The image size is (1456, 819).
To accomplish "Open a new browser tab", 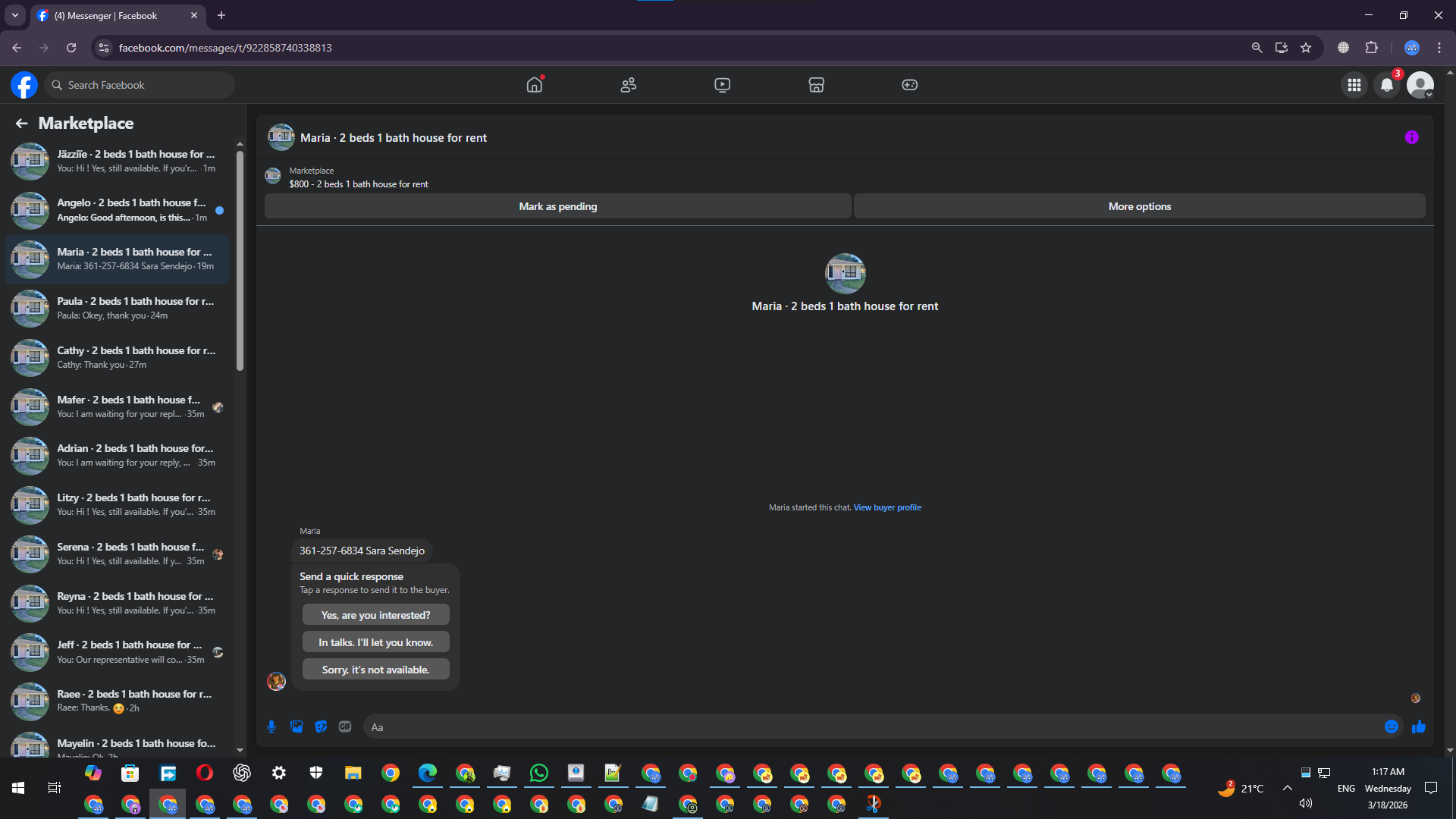I will (221, 15).
